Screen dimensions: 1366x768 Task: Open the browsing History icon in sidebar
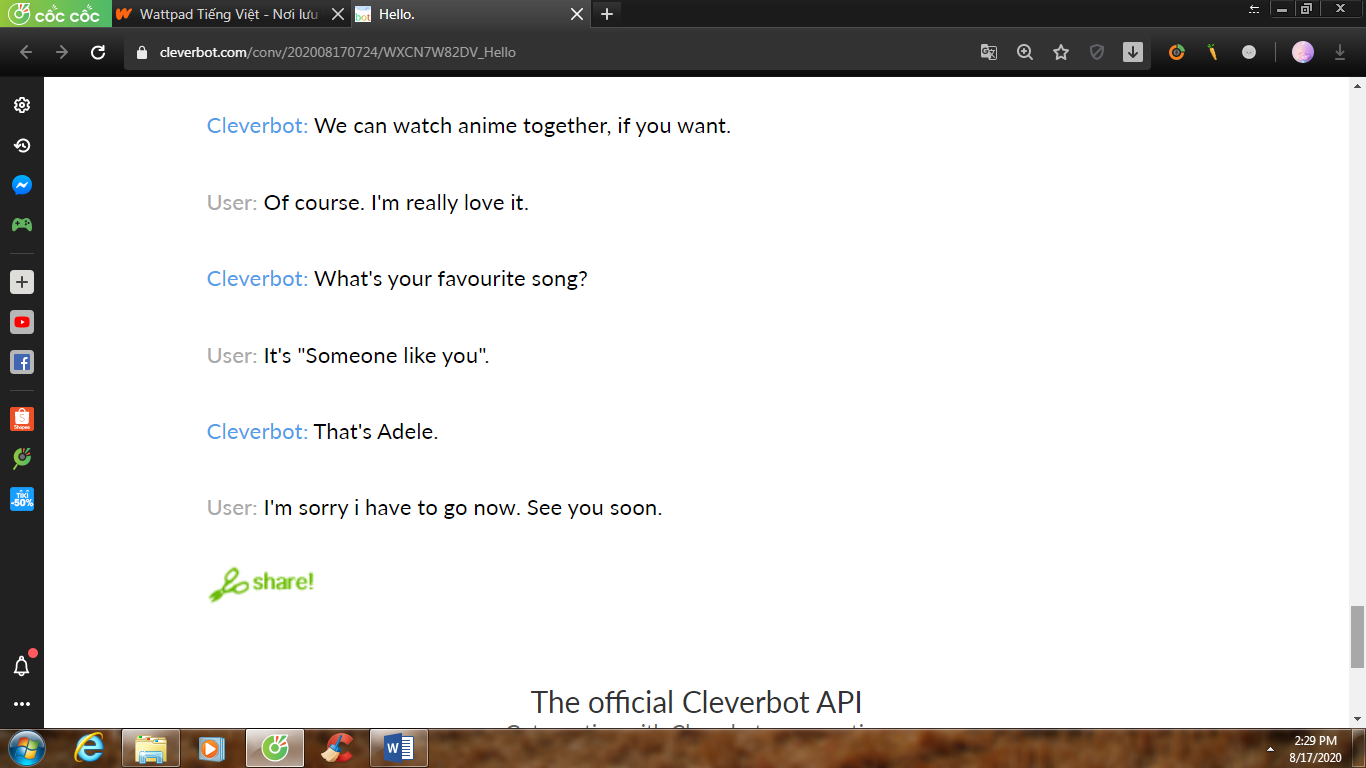21,145
